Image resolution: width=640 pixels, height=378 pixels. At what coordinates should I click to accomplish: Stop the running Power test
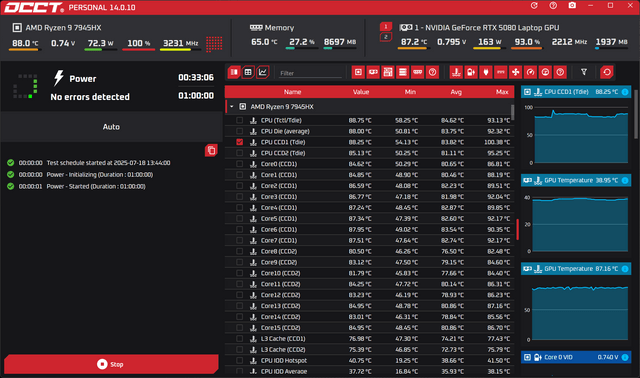pyautogui.click(x=111, y=364)
